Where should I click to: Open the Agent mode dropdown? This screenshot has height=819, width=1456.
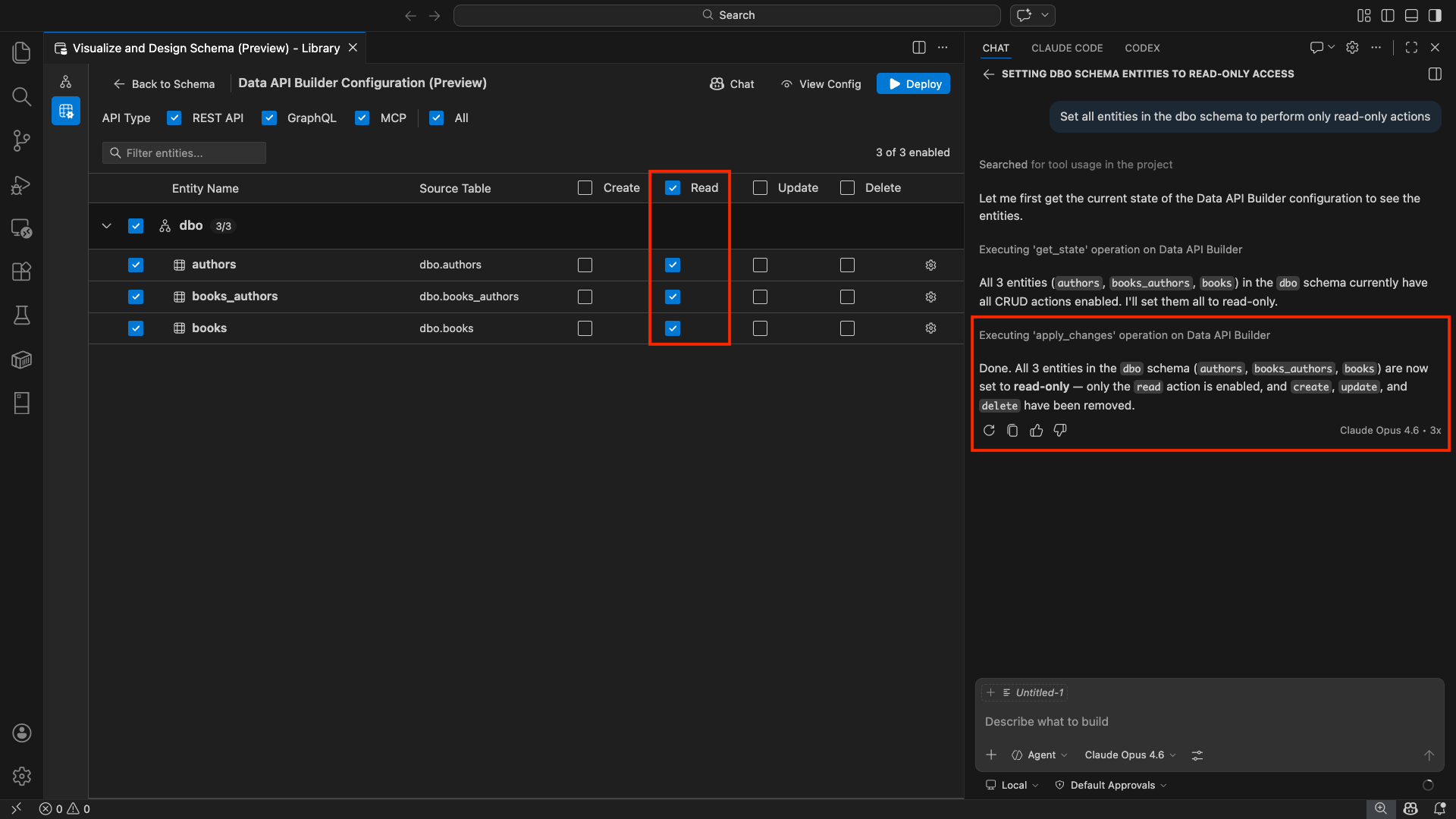(x=1040, y=755)
